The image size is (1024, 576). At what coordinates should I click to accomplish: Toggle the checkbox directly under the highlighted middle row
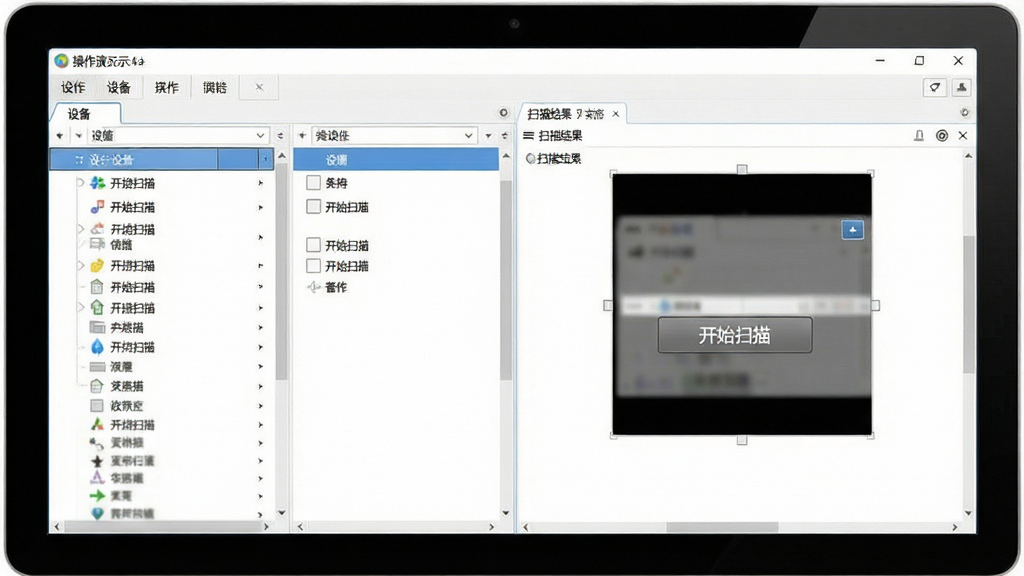(x=313, y=183)
